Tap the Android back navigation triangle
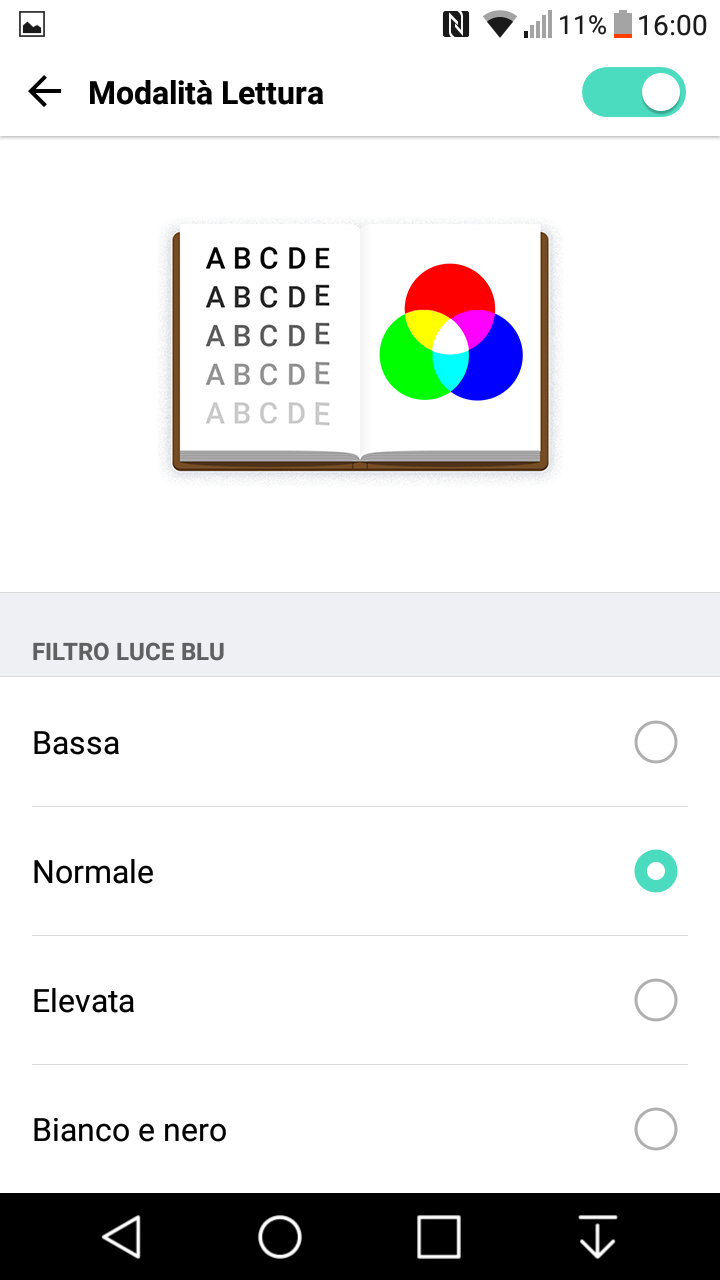 [x=121, y=1237]
